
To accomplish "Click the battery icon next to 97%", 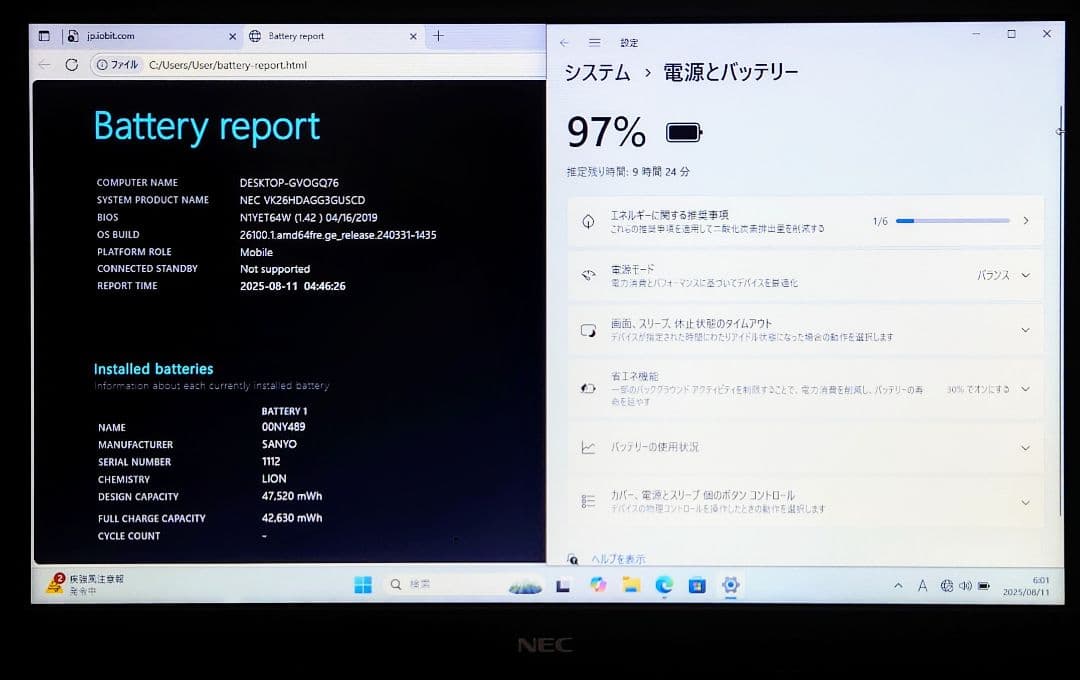I will (684, 131).
